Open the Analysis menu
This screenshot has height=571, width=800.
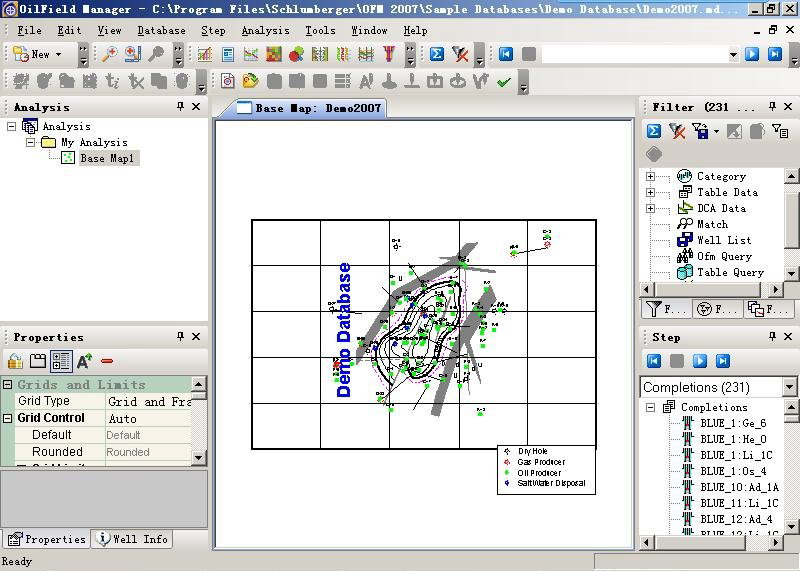coord(265,31)
